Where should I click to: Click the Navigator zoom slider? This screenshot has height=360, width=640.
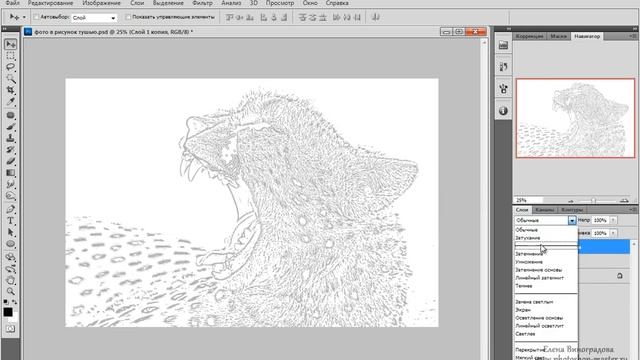pos(594,200)
